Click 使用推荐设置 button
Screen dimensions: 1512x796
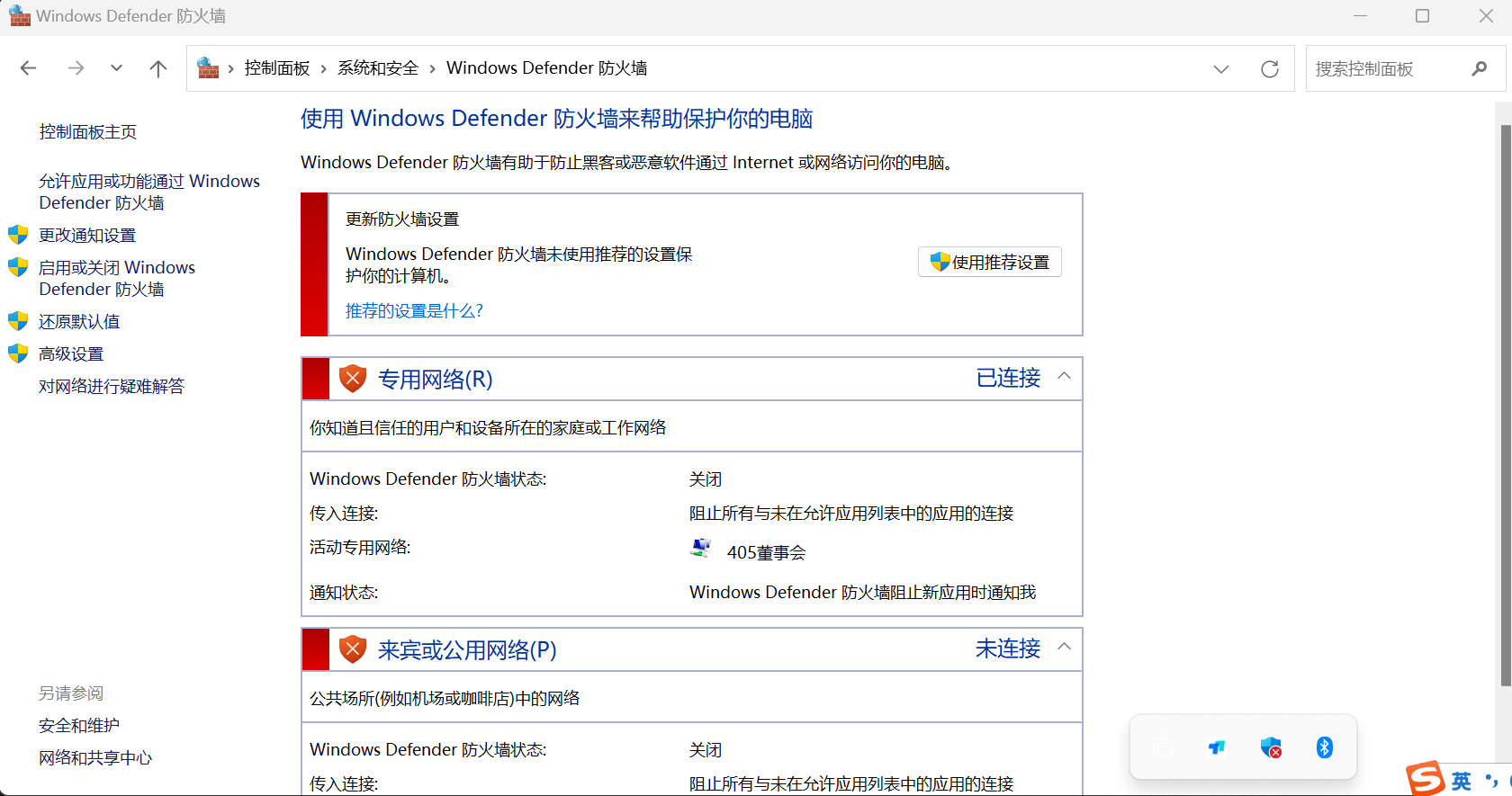coord(990,262)
